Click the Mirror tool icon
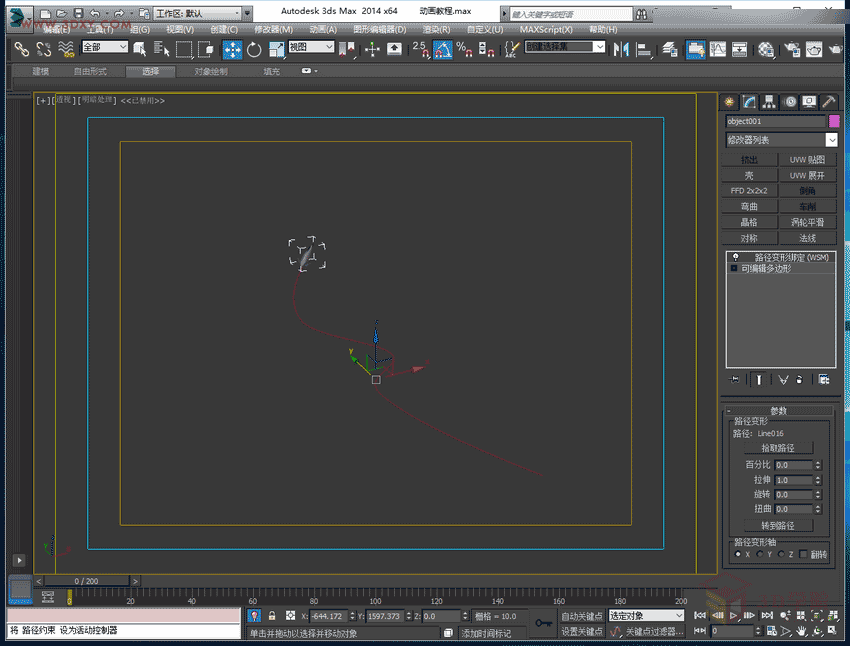The image size is (850, 646). (x=621, y=50)
